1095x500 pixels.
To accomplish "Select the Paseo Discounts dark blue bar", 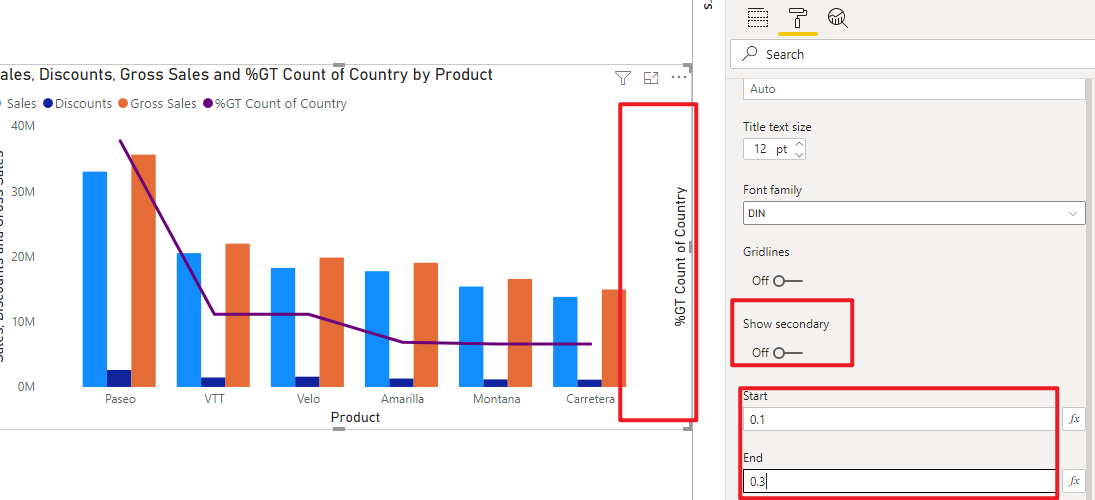I will tap(119, 378).
